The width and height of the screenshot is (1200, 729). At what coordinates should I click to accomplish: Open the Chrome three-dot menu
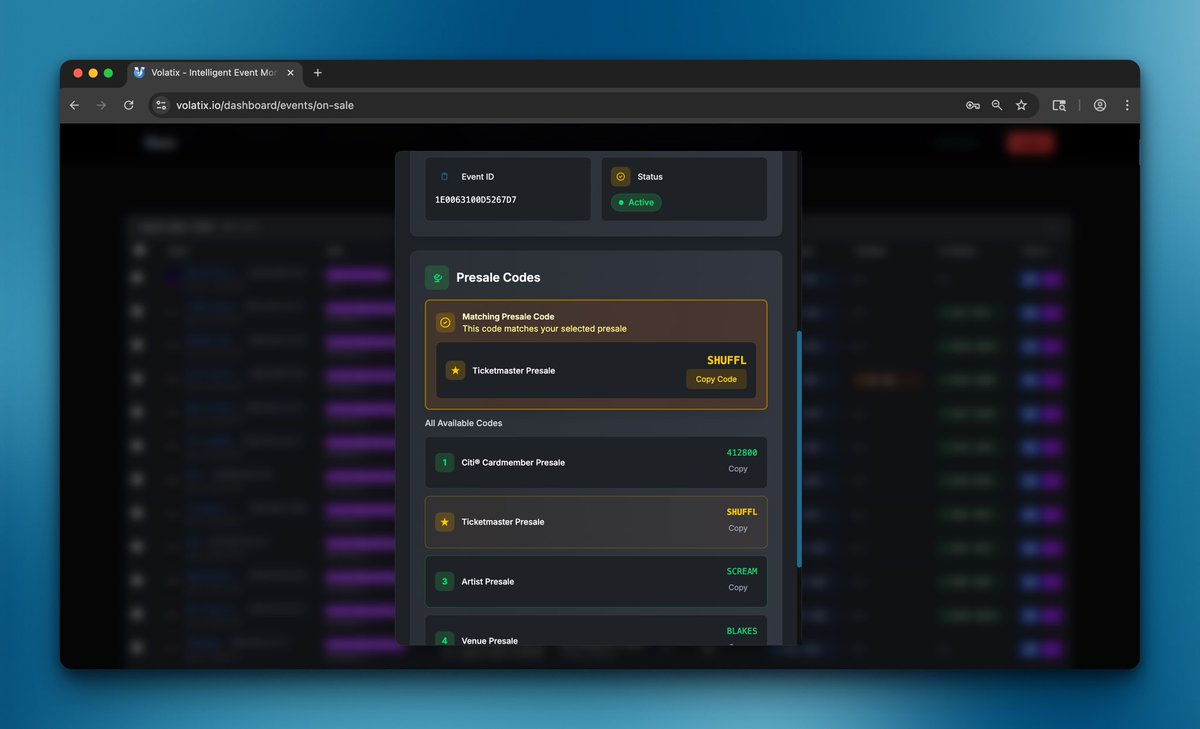tap(1127, 105)
